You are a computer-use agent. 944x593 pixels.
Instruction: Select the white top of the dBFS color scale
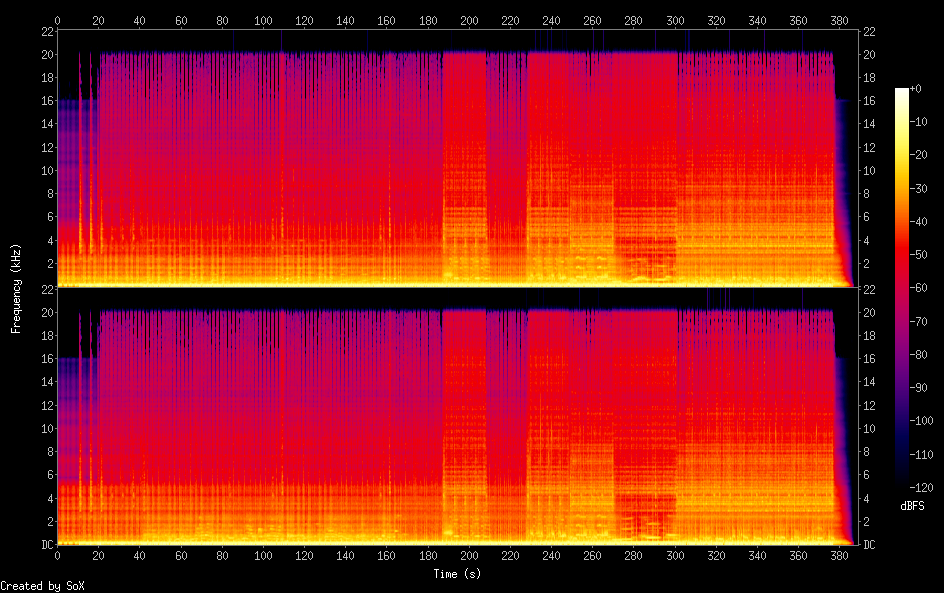(x=902, y=92)
